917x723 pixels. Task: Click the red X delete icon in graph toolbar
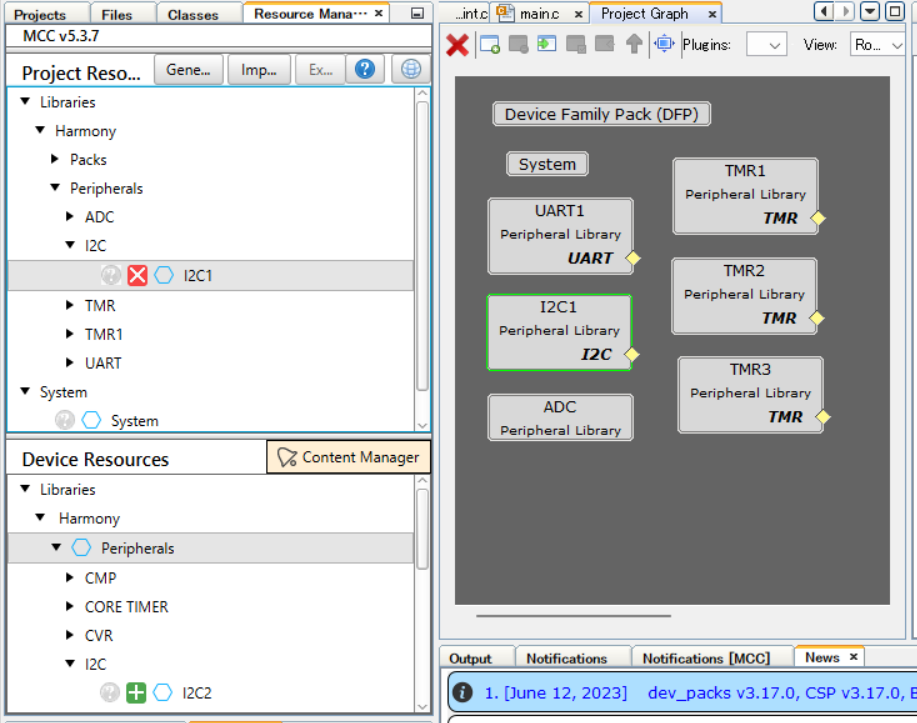click(457, 45)
